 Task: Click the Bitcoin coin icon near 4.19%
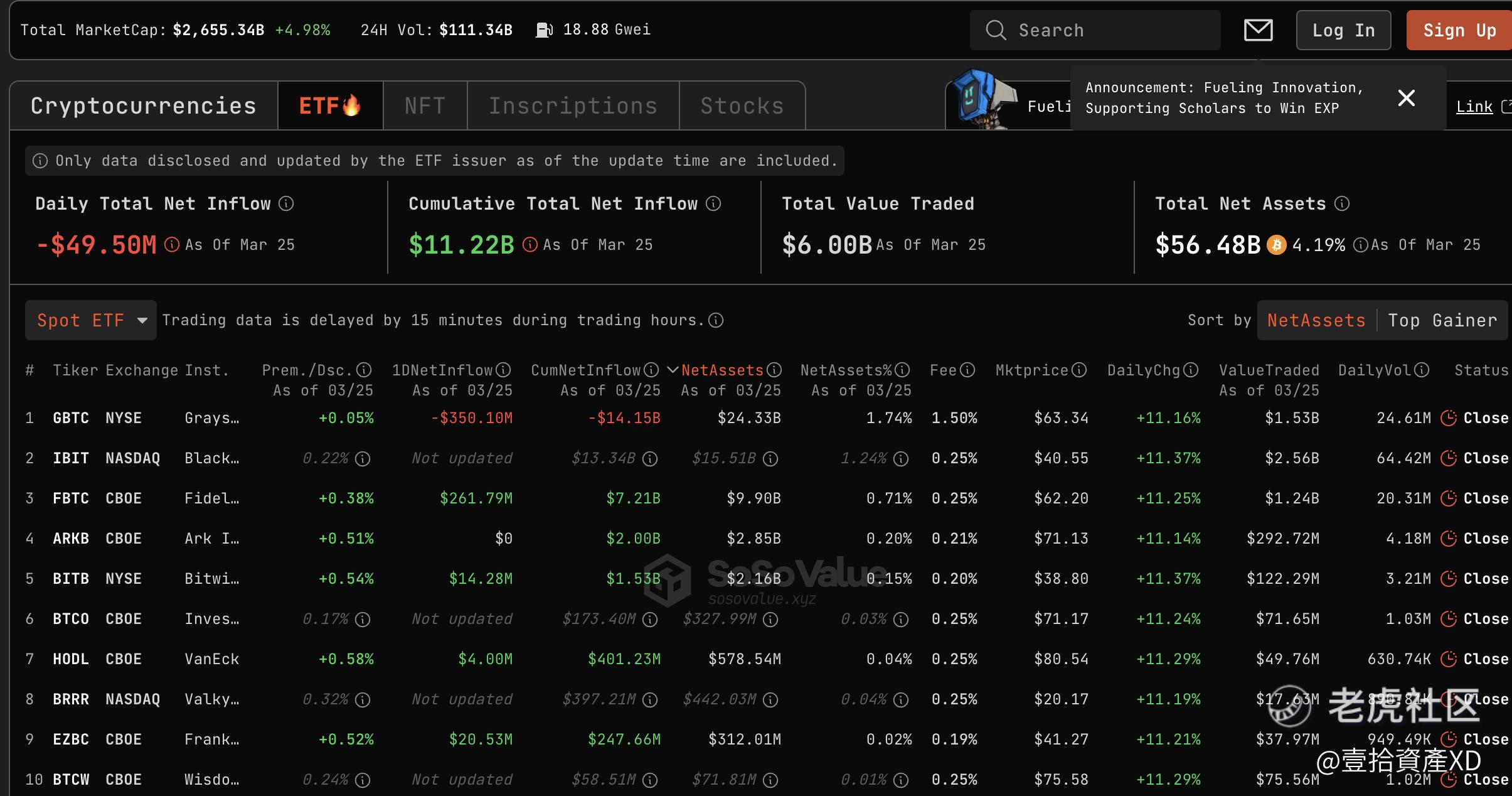pyautogui.click(x=1277, y=245)
